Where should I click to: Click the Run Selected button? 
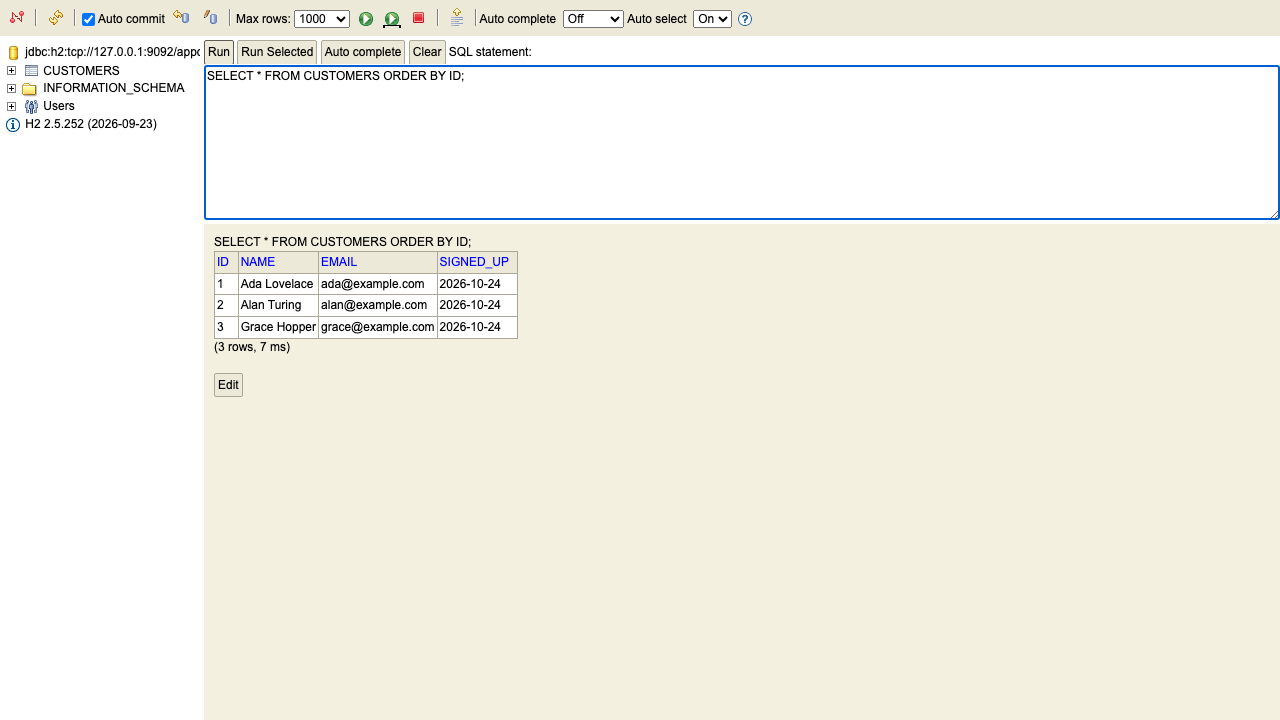coord(277,52)
